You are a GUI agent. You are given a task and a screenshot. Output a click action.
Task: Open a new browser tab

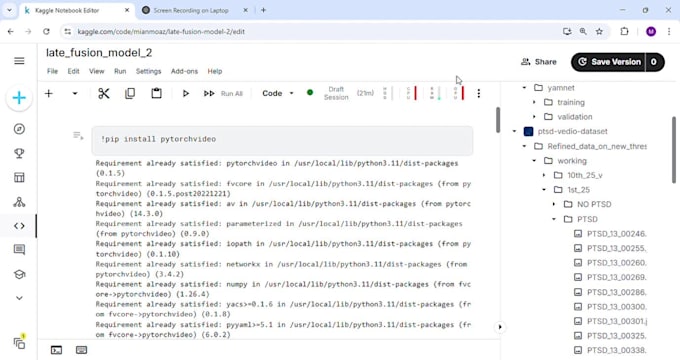pyautogui.click(x=263, y=10)
